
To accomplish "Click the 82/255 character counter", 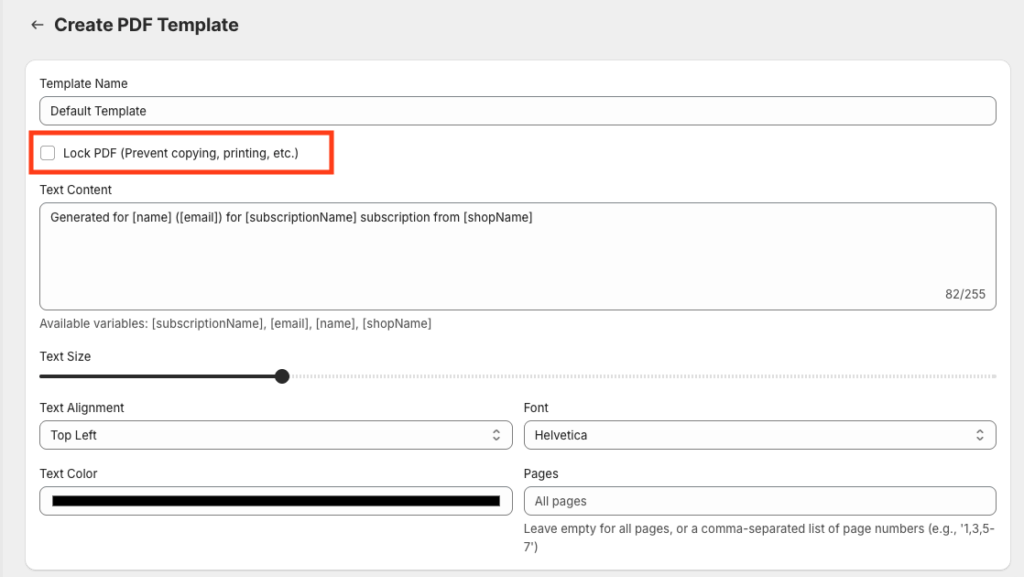I will click(x=965, y=294).
